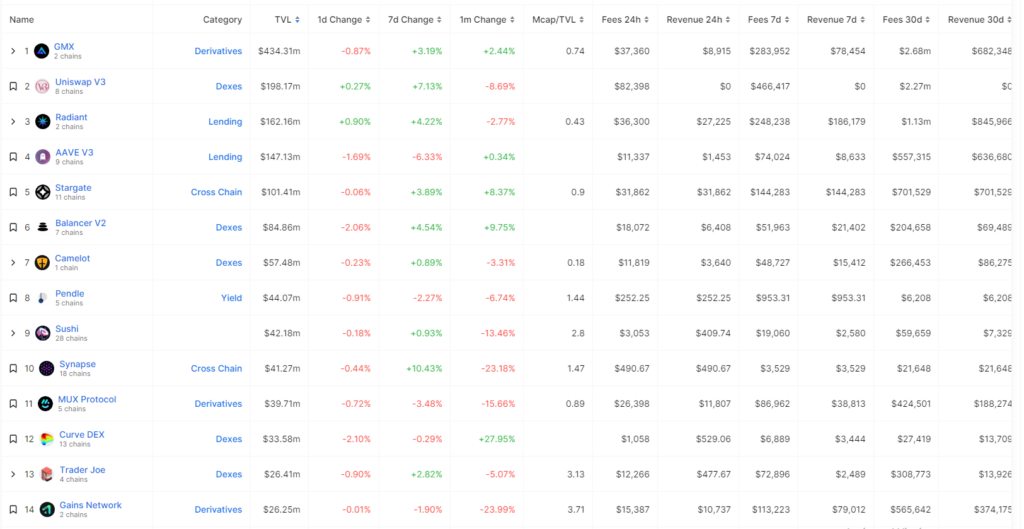The height and width of the screenshot is (529, 1024).
Task: Click the Uniswap V3 logo icon
Action: pyautogui.click(x=42, y=86)
